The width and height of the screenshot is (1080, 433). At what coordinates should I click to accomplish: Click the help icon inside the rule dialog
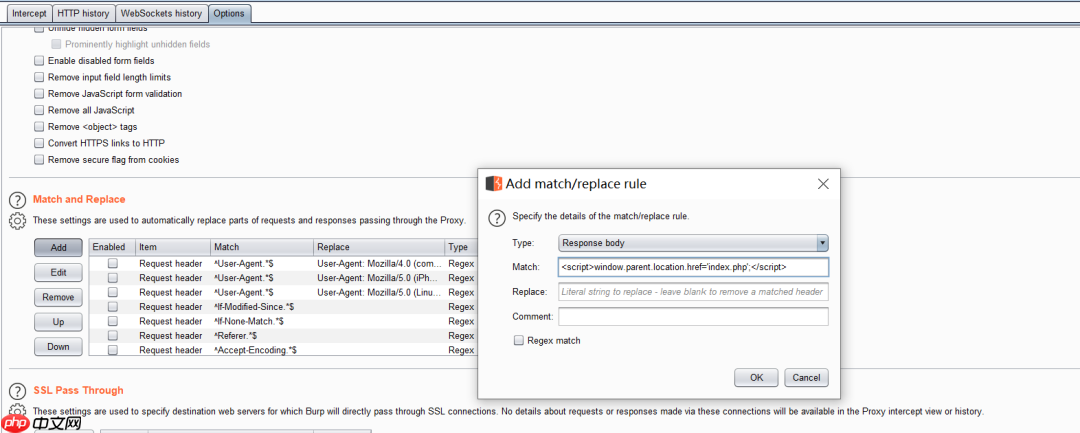[496, 216]
